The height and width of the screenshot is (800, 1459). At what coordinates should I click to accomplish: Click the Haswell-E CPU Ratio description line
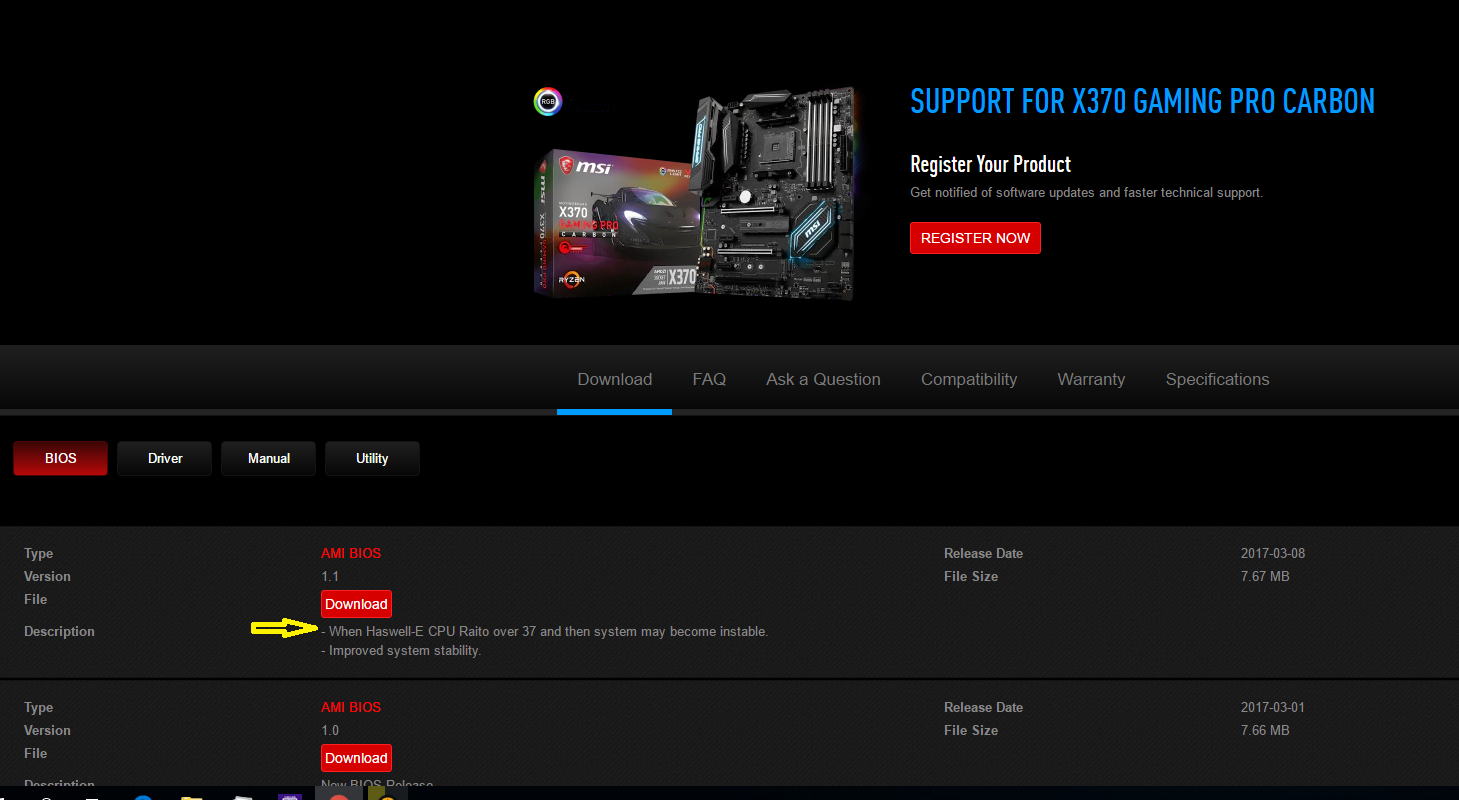click(x=545, y=631)
